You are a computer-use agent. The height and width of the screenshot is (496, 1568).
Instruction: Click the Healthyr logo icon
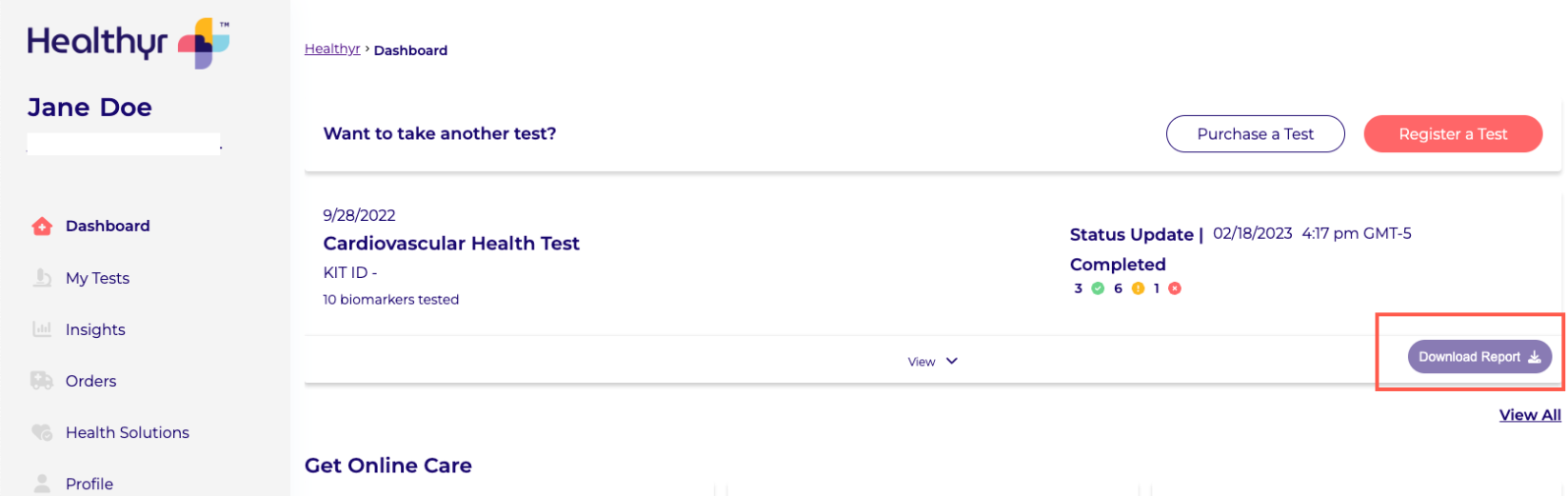pos(204,43)
